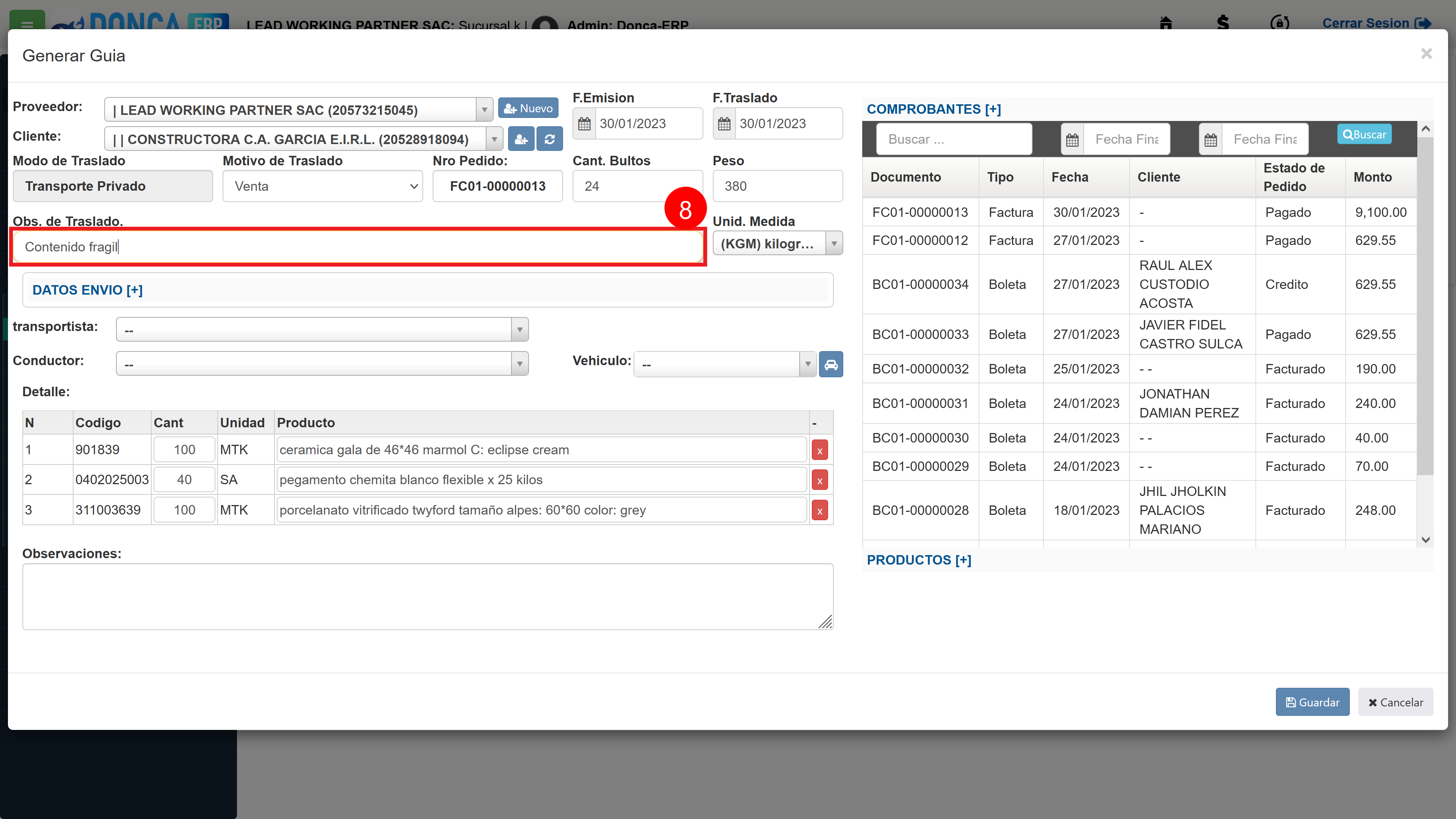The height and width of the screenshot is (819, 1456).
Task: Open the Motivo de Traslado dropdown
Action: coord(323,186)
